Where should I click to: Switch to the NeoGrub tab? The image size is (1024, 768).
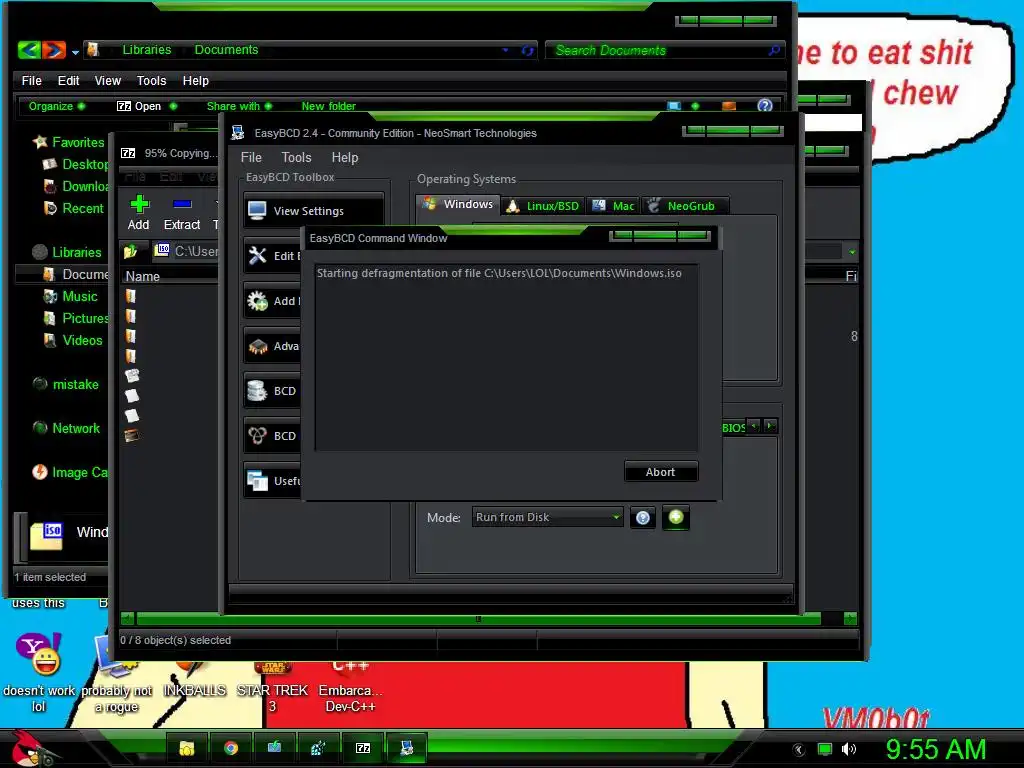pyautogui.click(x=684, y=206)
